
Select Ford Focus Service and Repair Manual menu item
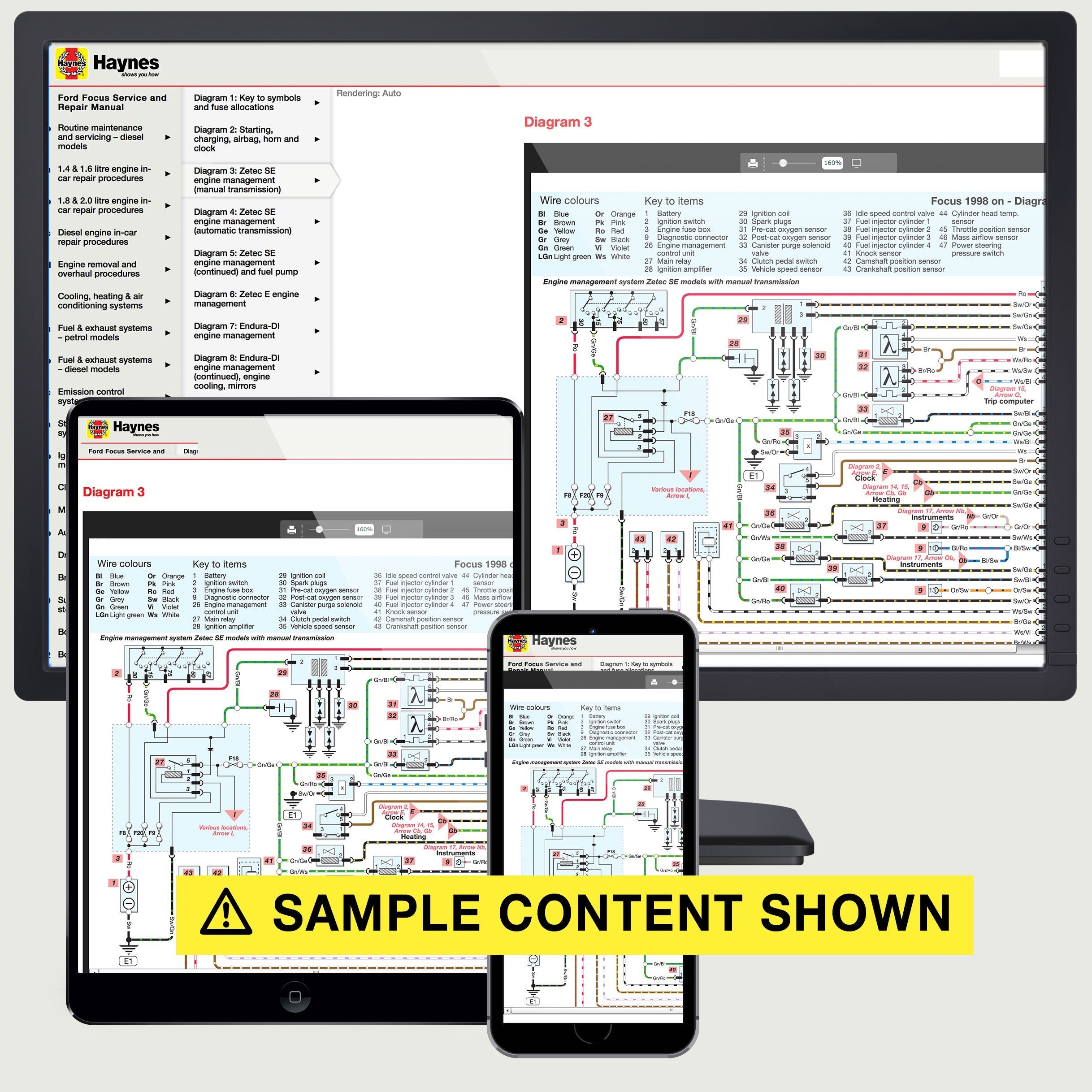click(114, 103)
